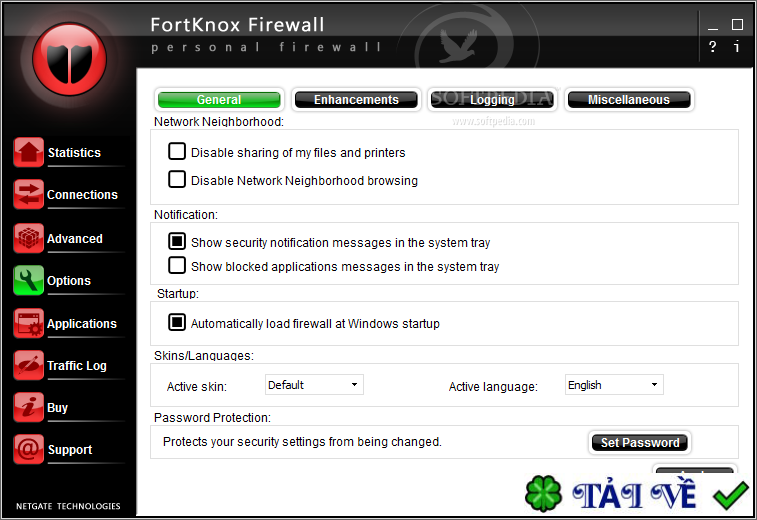Image resolution: width=757 pixels, height=520 pixels.
Task: Open the Advanced cube icon
Action: click(x=28, y=238)
